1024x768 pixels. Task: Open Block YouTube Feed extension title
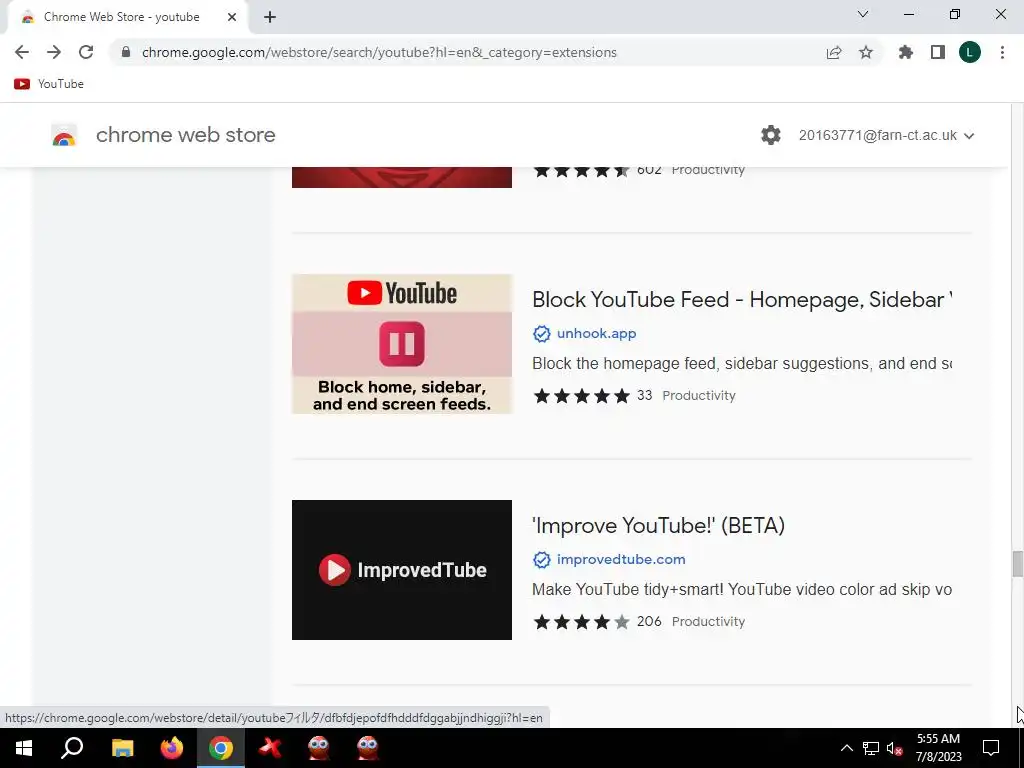[742, 300]
